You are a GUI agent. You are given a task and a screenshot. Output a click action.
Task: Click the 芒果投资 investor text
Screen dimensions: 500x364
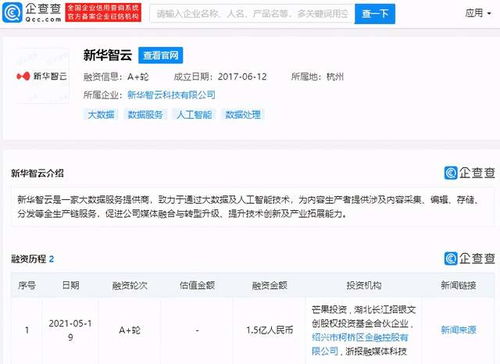tap(329, 310)
